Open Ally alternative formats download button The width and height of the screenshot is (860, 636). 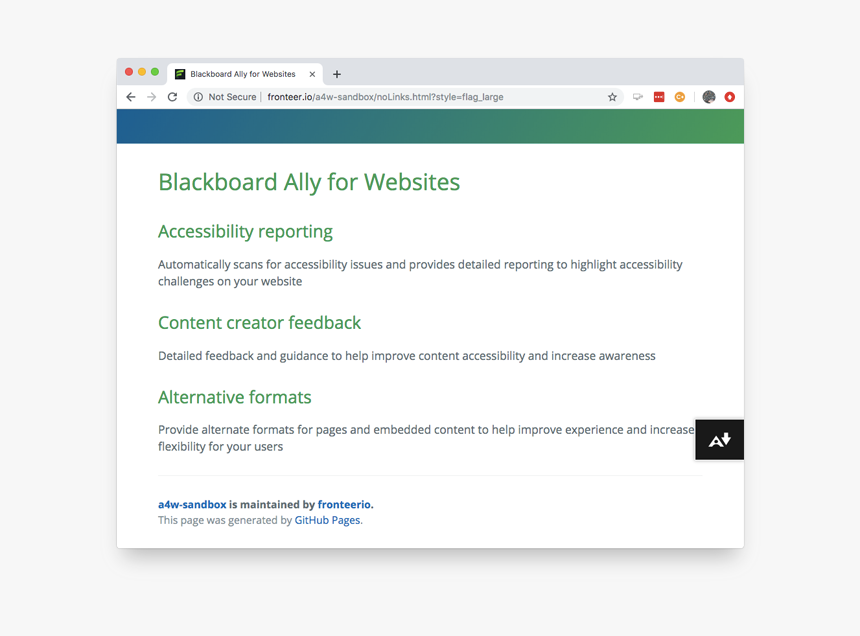pos(719,440)
